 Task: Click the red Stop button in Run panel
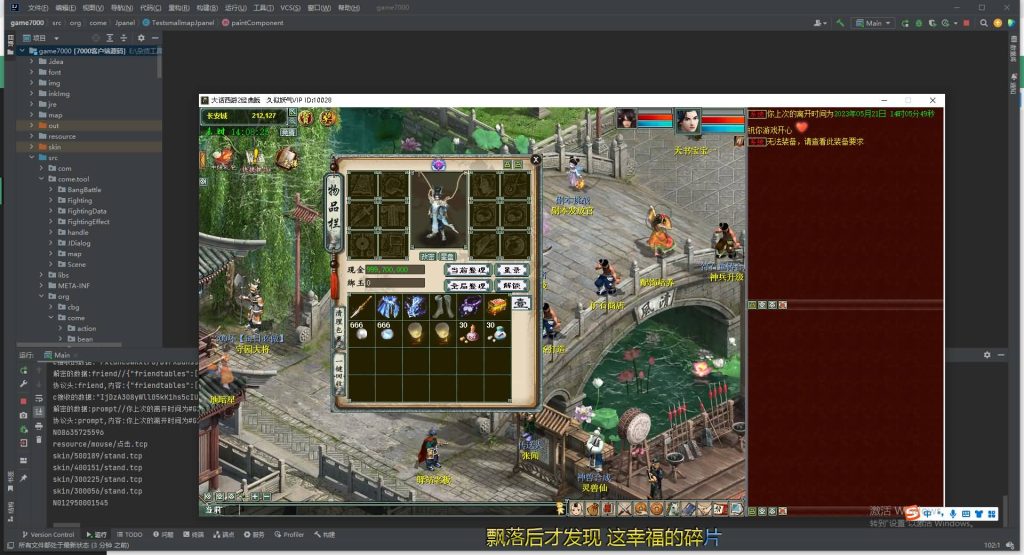tap(23, 399)
